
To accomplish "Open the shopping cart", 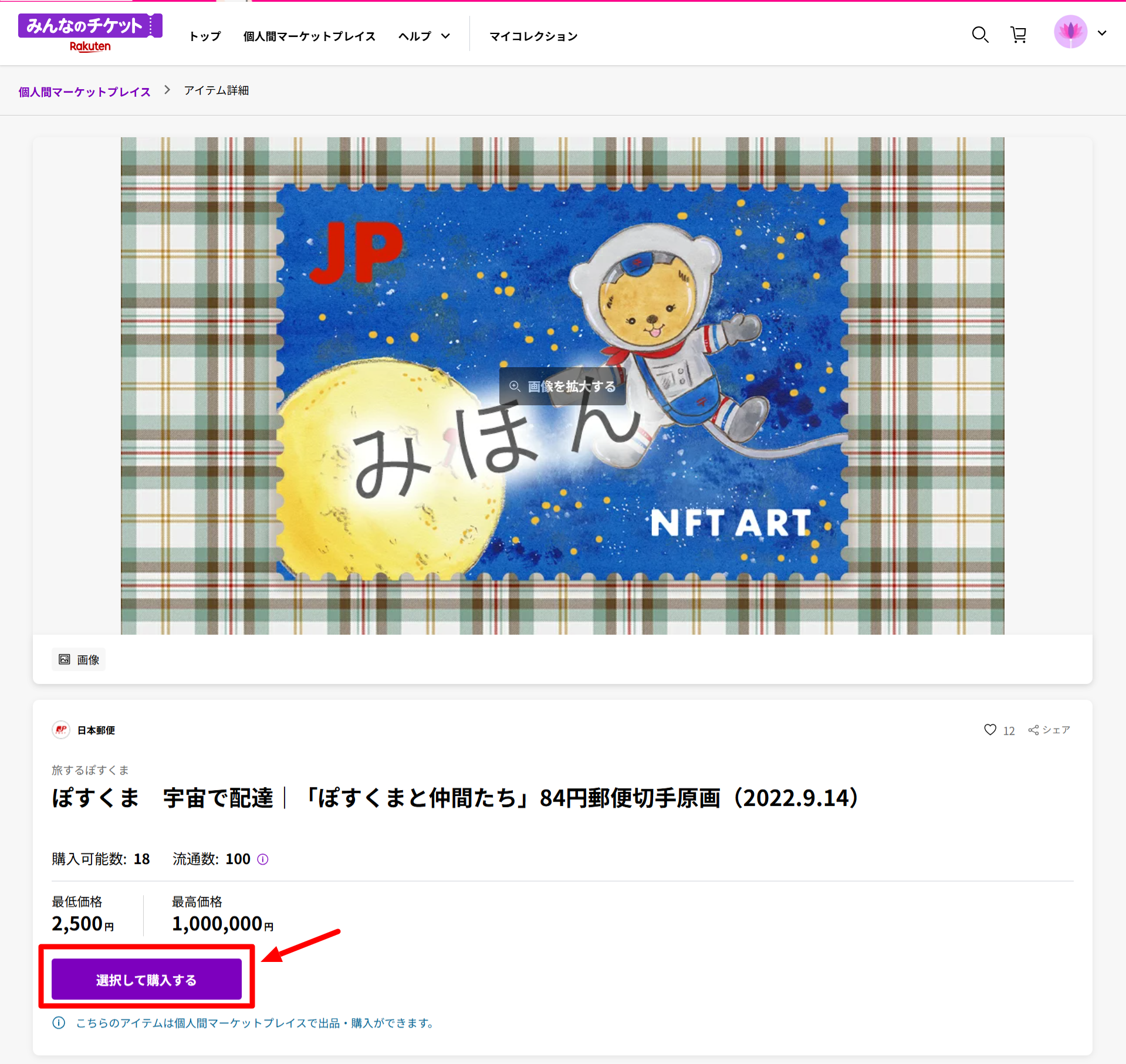I will pyautogui.click(x=1019, y=35).
